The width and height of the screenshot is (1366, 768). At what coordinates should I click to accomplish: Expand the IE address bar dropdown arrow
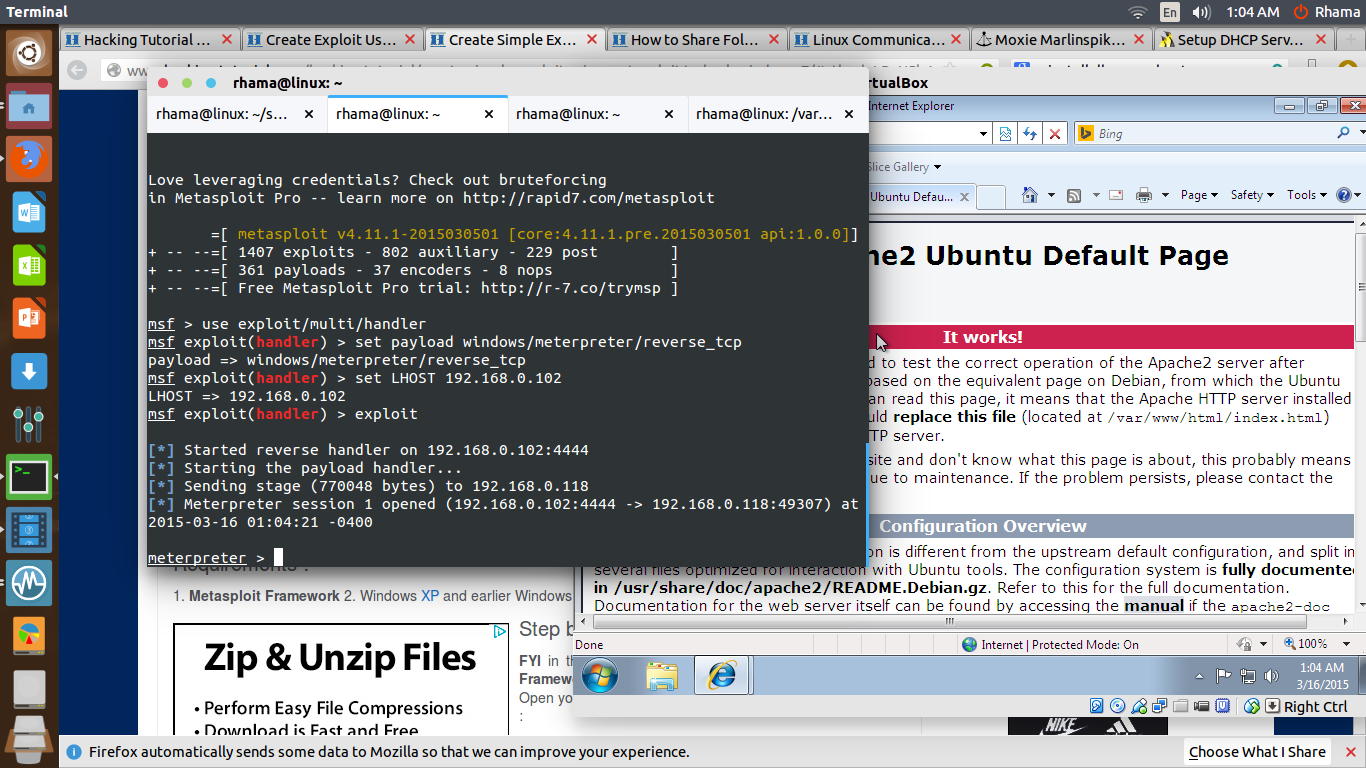point(983,133)
